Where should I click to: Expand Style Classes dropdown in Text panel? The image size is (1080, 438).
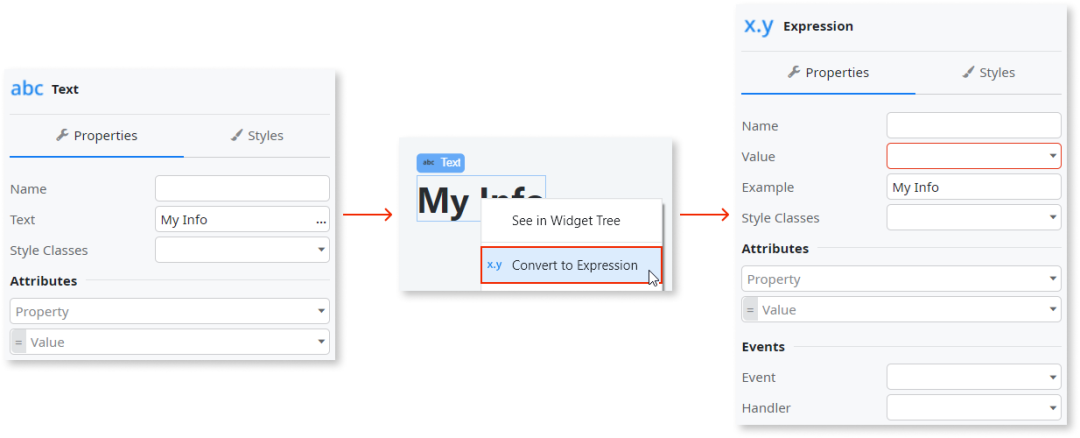coord(242,250)
